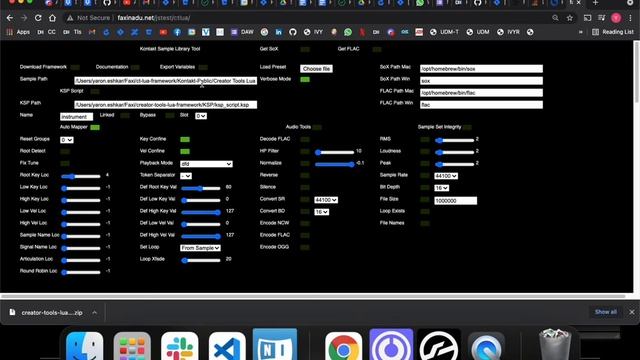
Task: Toggle the Auto Mapper checkbox
Action: tap(95, 127)
